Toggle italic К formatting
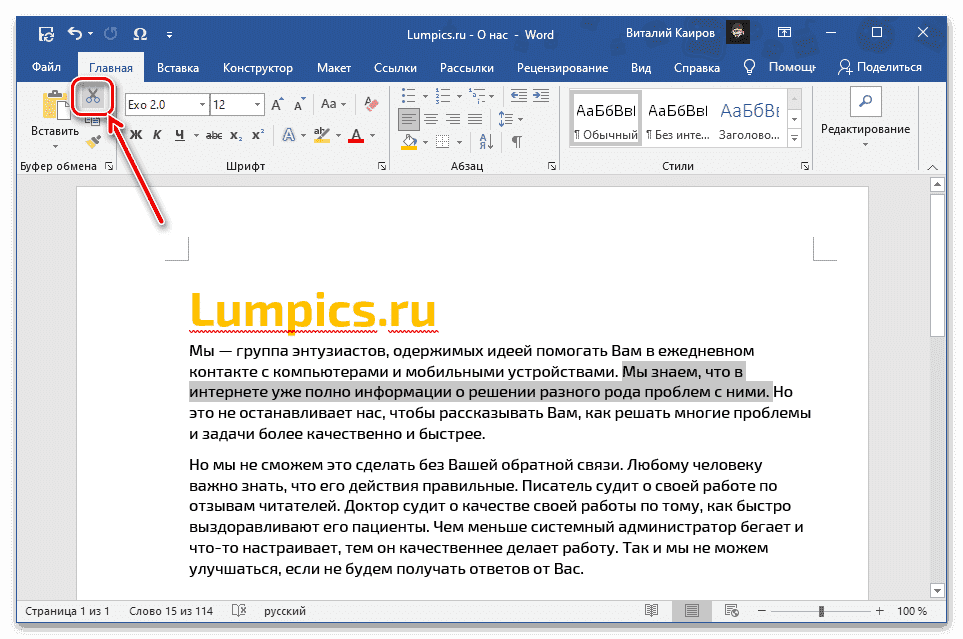 [x=158, y=135]
